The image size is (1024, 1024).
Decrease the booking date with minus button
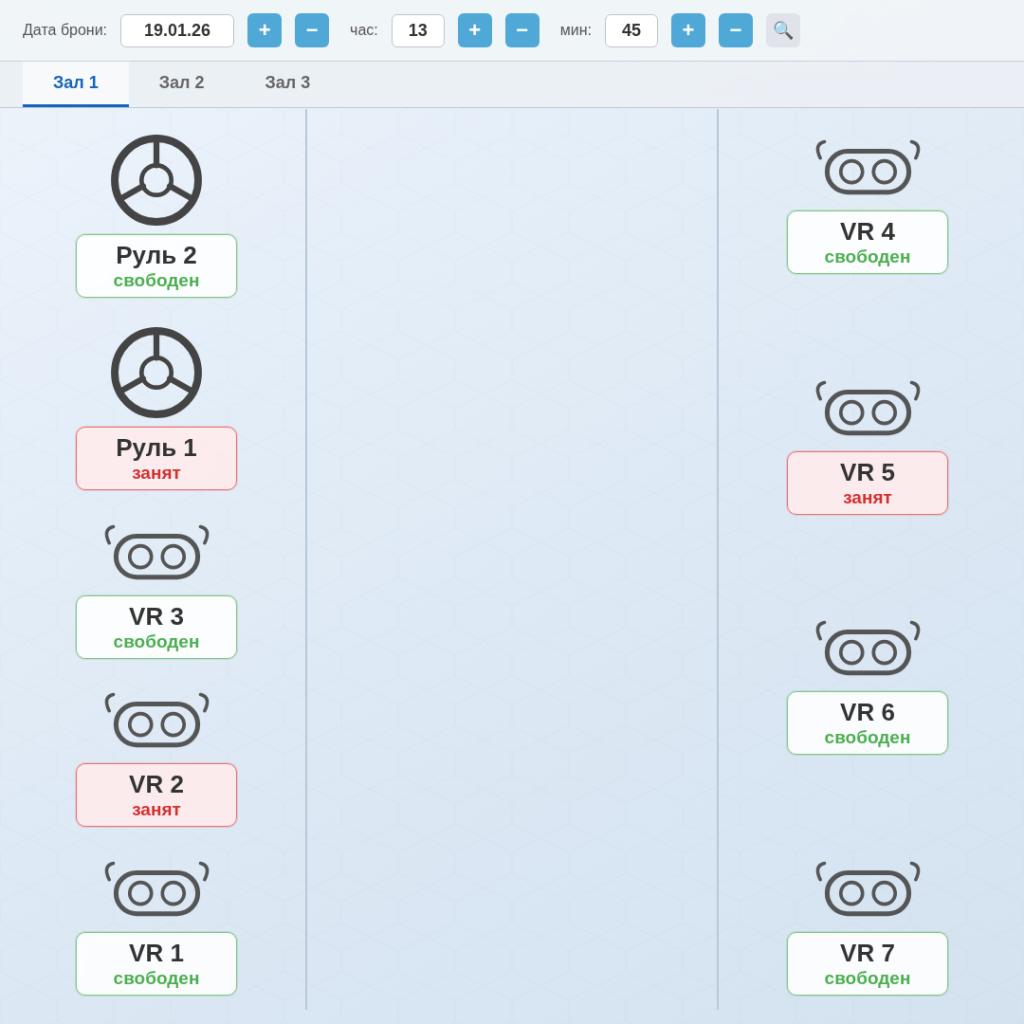tap(312, 30)
